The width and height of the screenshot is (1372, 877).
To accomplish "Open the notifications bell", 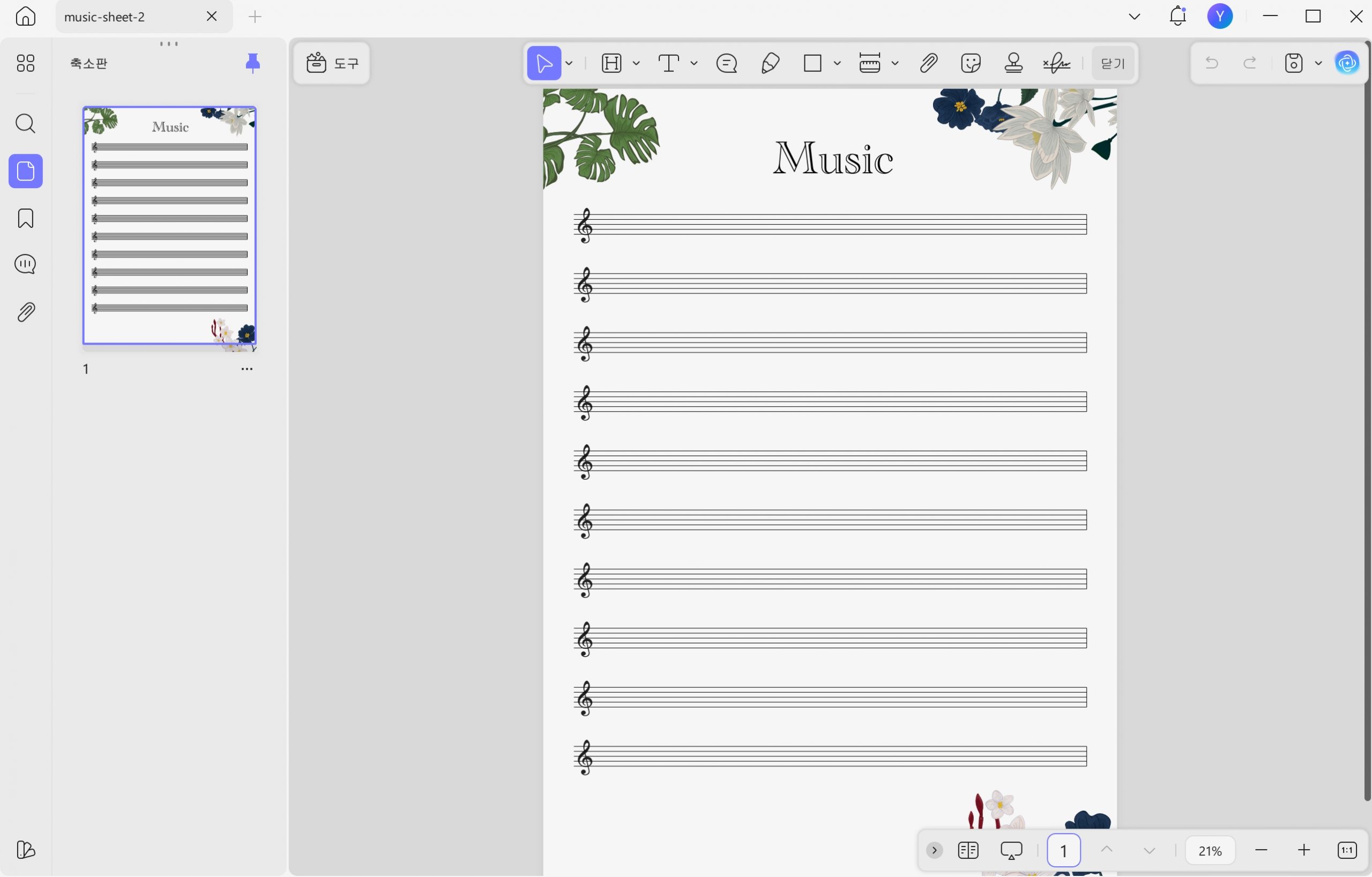I will 1177,17.
